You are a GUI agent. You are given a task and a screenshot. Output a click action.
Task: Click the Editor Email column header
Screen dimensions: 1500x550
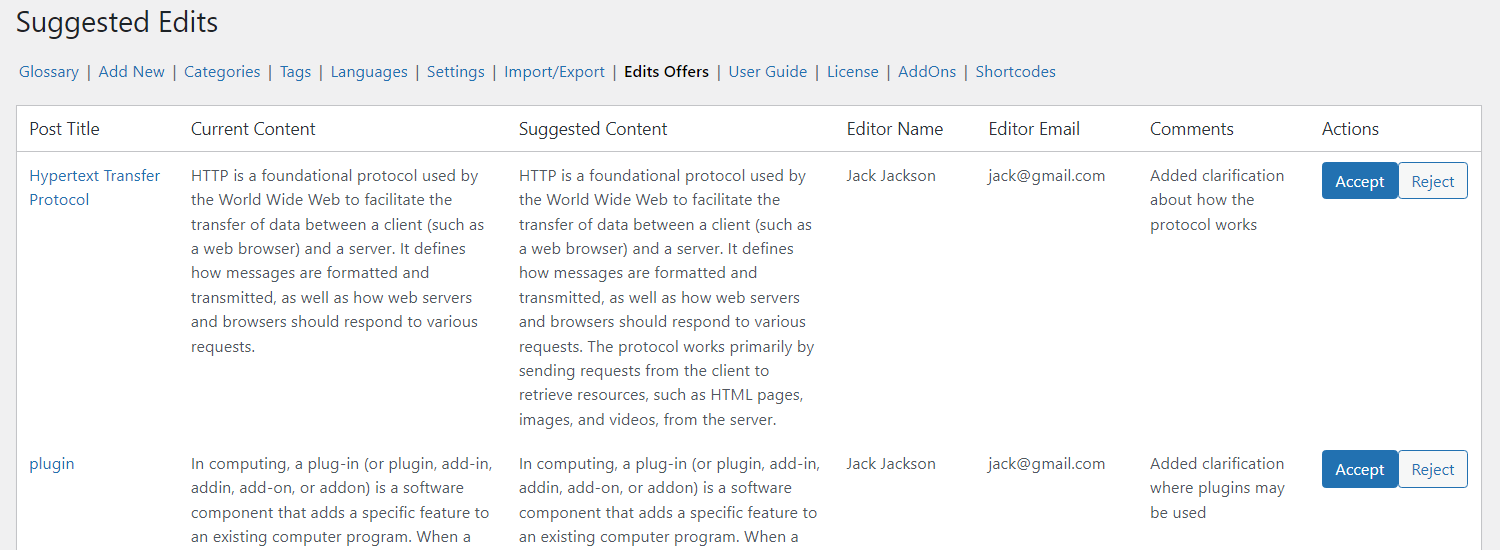pos(1034,129)
